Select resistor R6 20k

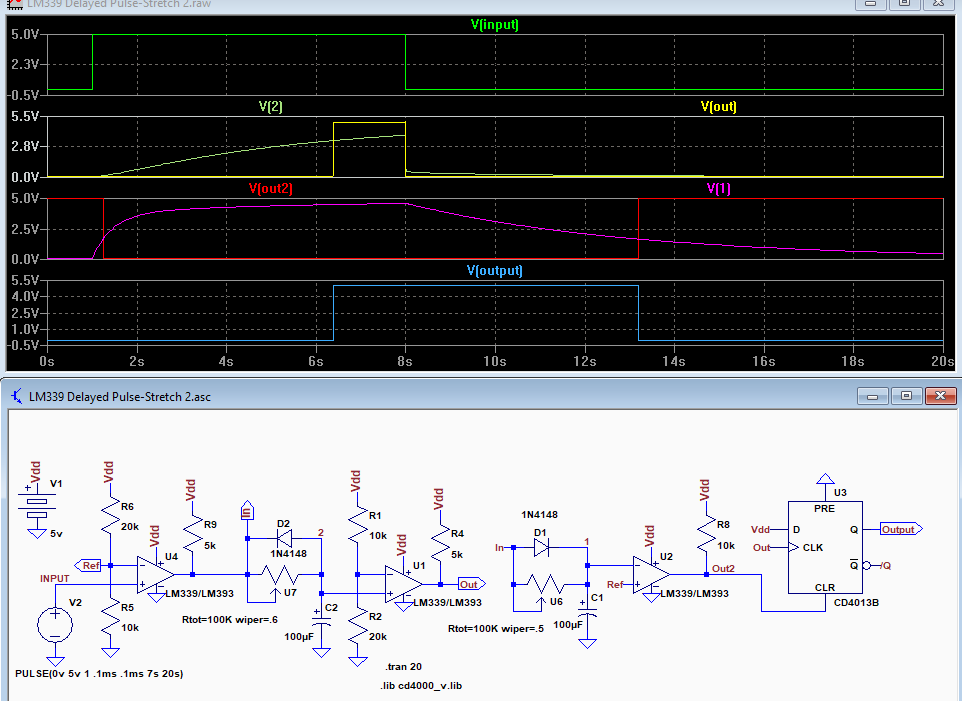click(x=110, y=515)
